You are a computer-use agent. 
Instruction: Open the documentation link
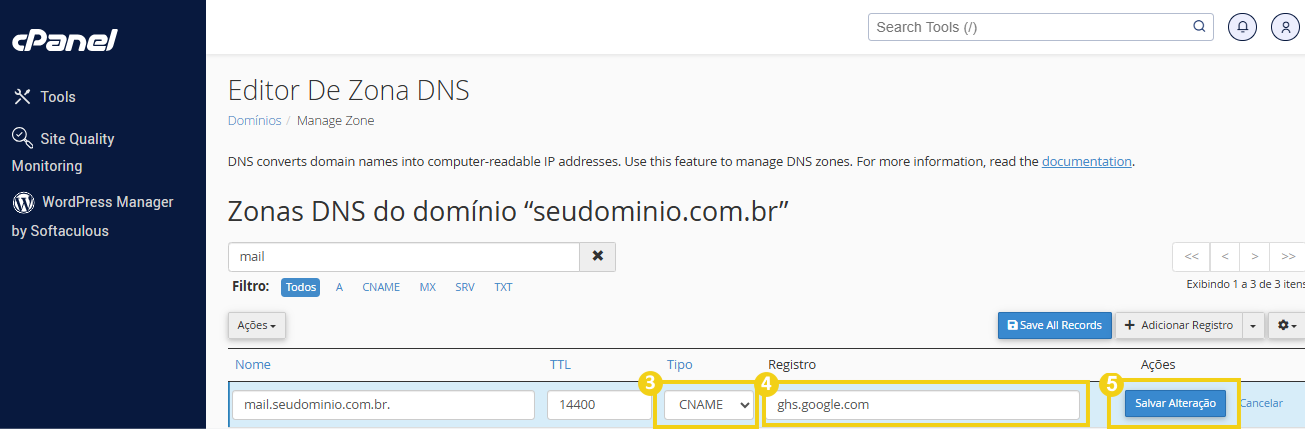(1086, 161)
